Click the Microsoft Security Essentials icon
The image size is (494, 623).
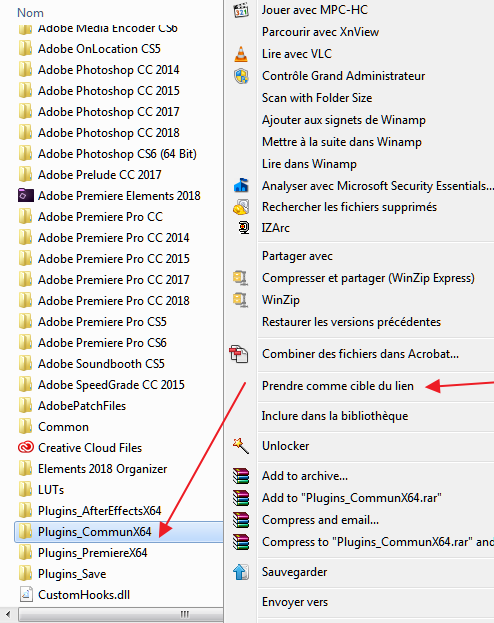coord(241,186)
